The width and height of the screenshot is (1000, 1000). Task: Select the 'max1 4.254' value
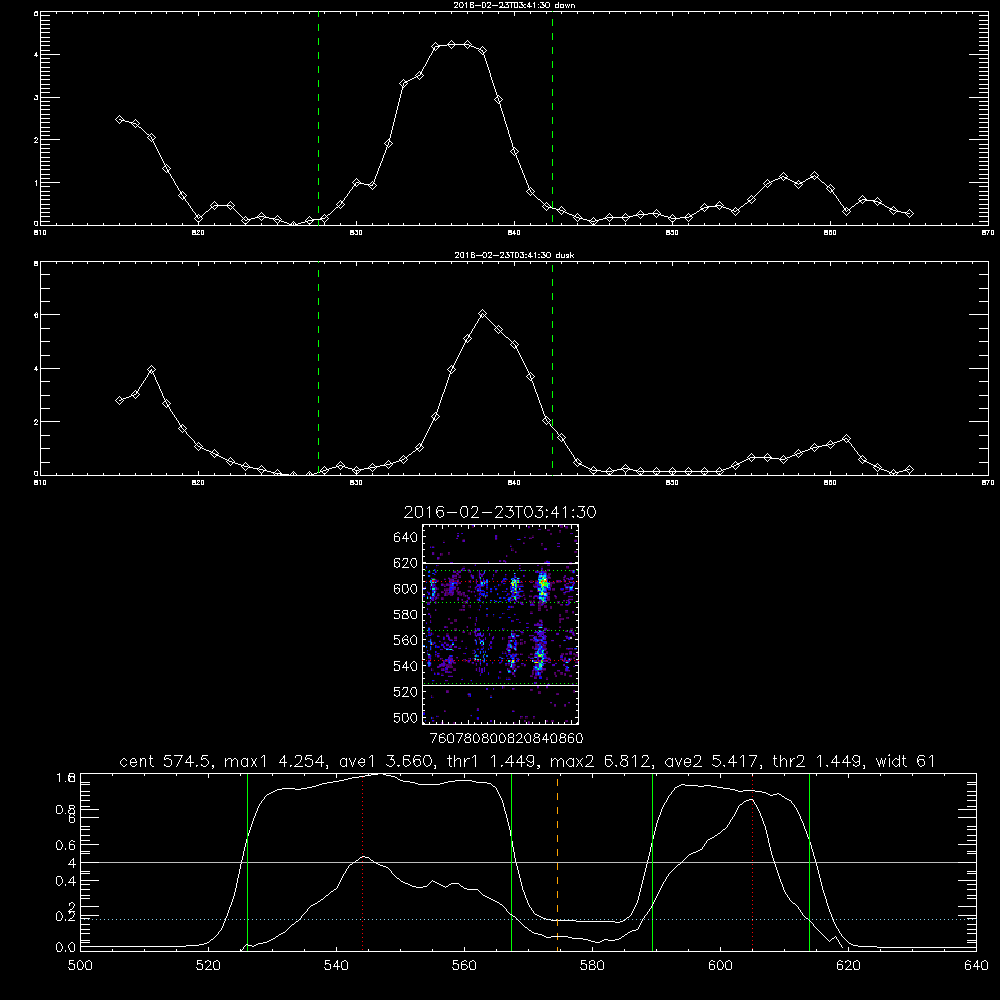[272, 761]
